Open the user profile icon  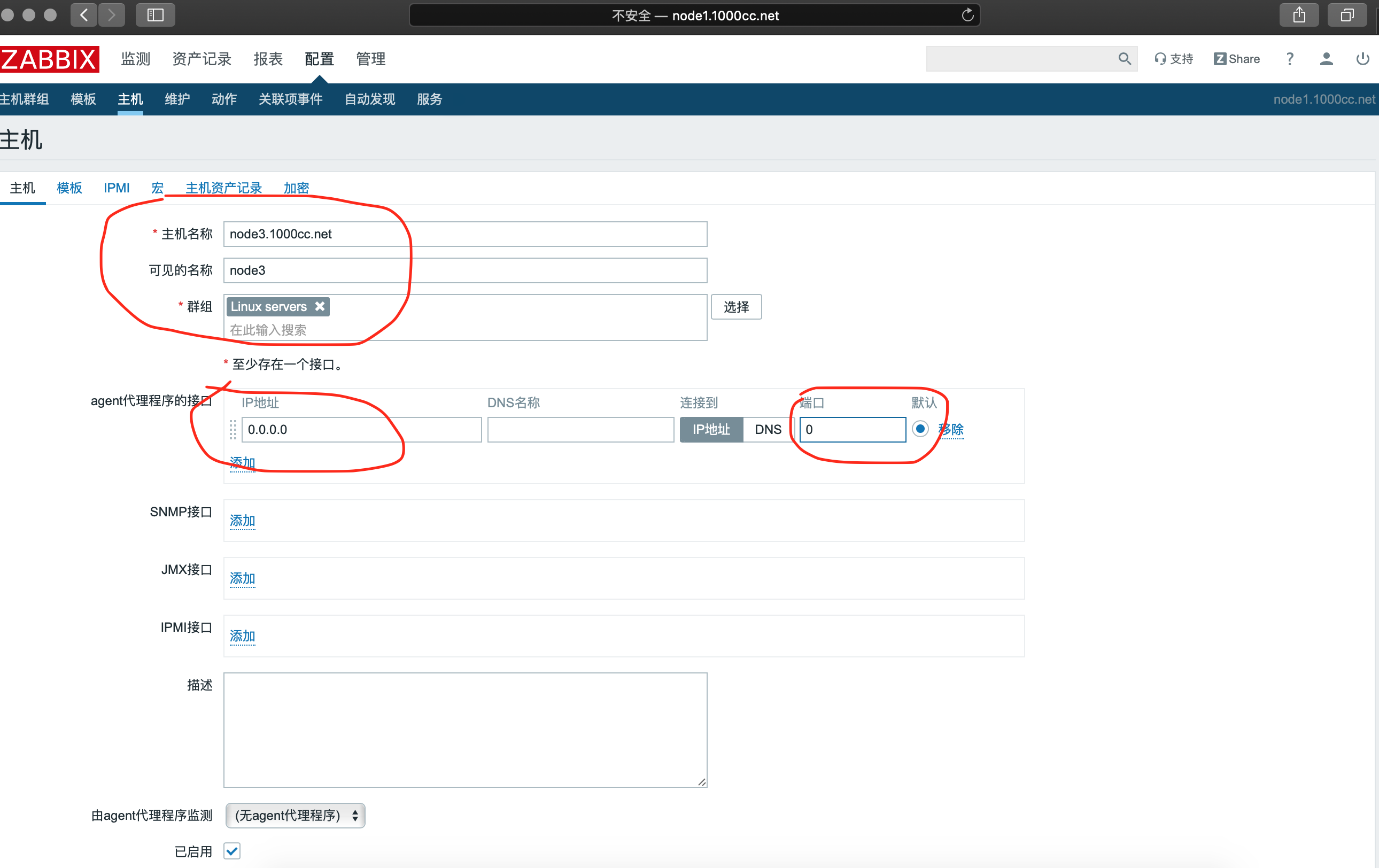pyautogui.click(x=1326, y=59)
